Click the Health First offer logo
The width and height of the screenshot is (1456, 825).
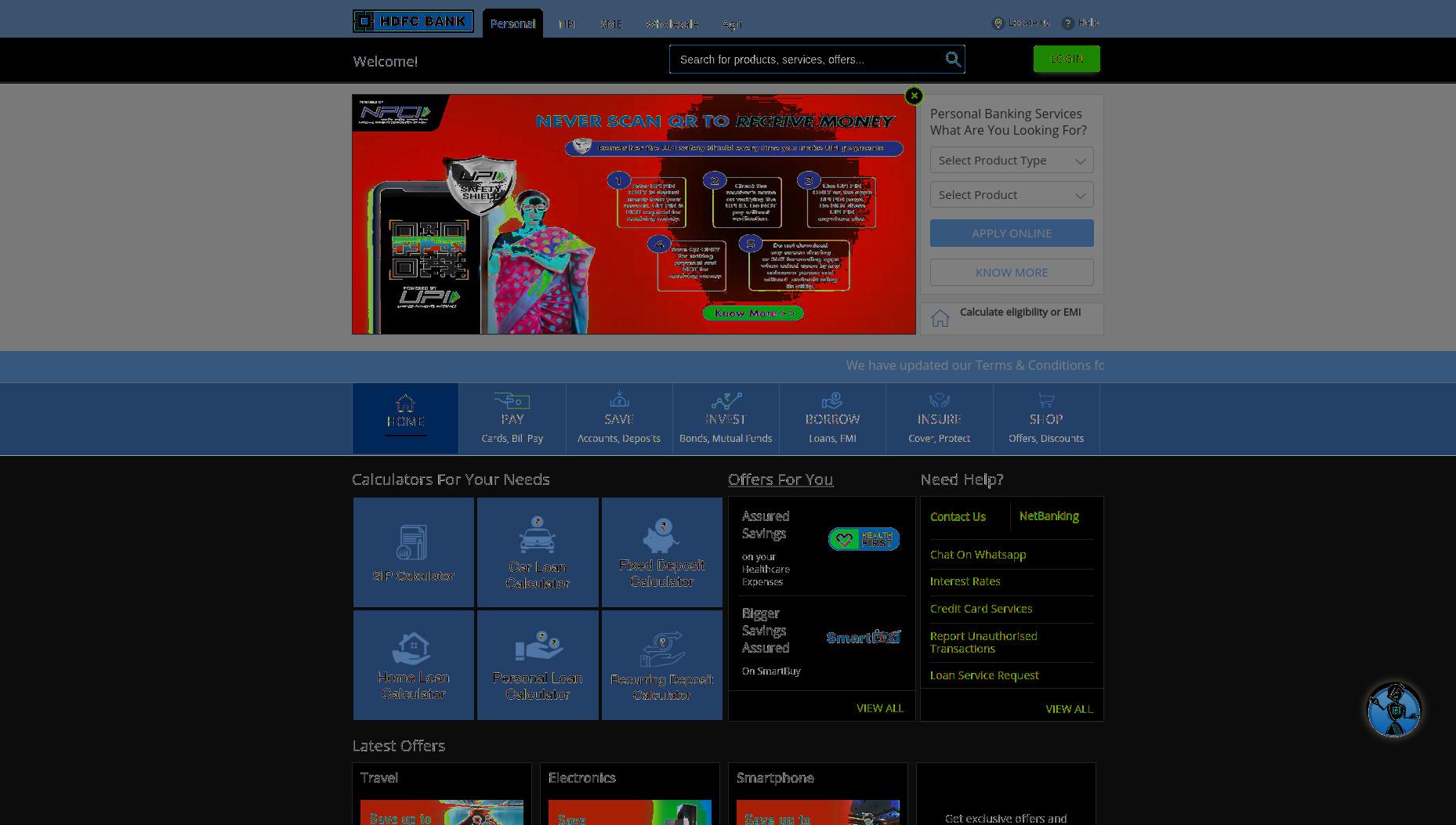click(x=864, y=539)
